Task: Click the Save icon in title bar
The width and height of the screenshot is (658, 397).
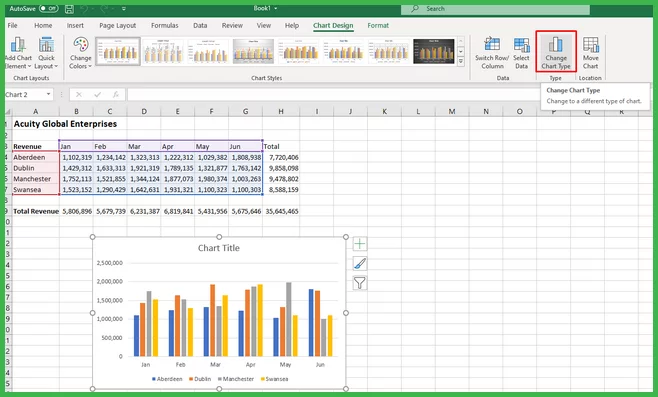Action: [69, 9]
